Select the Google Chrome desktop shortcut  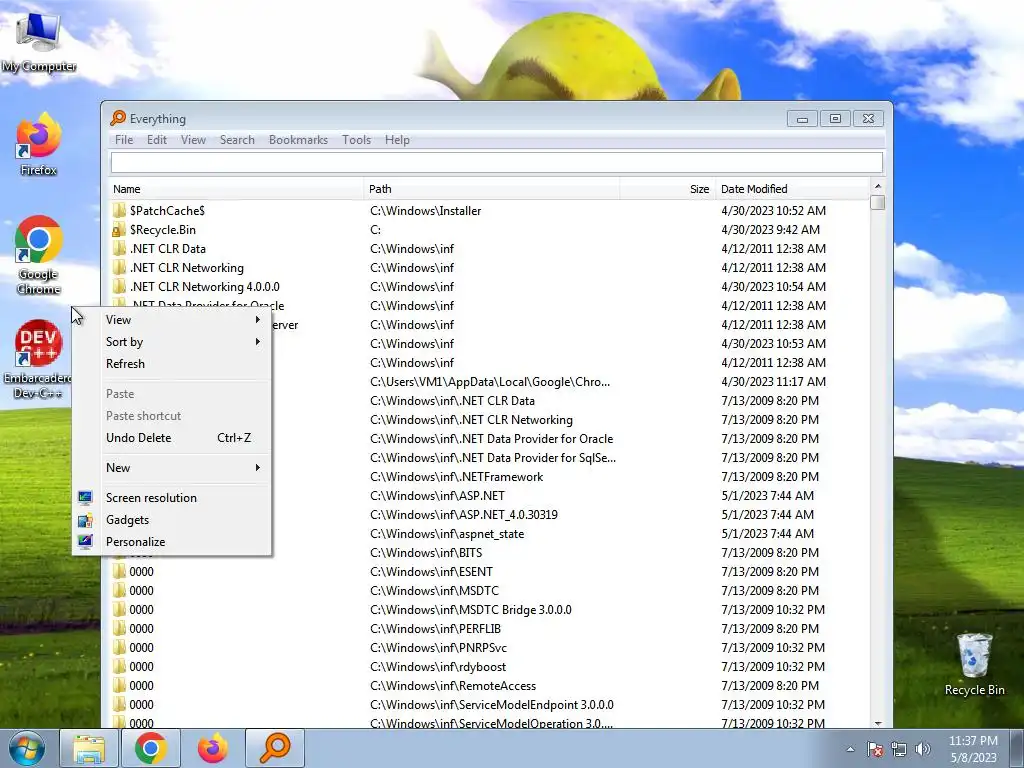(39, 255)
